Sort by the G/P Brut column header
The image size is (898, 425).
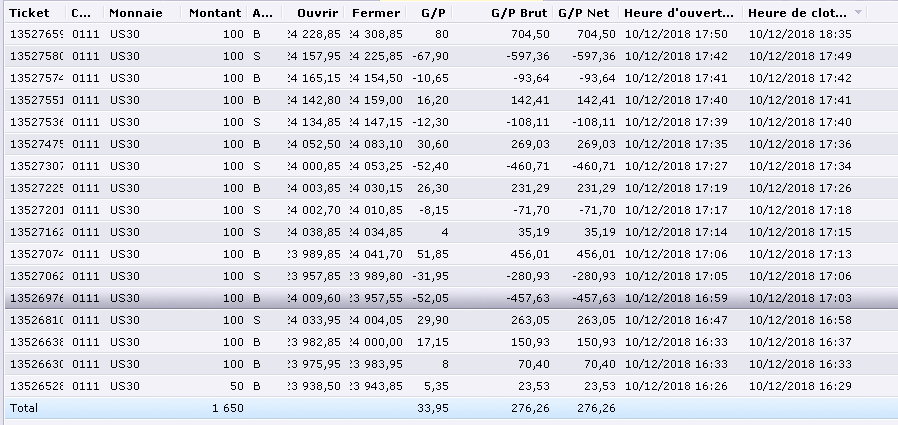(x=518, y=14)
